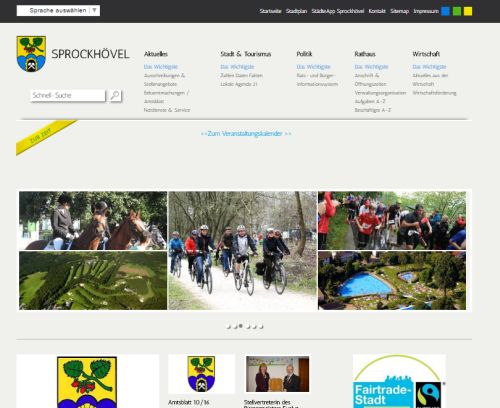
Task: Select the first slideshow dot
Action: point(228,327)
